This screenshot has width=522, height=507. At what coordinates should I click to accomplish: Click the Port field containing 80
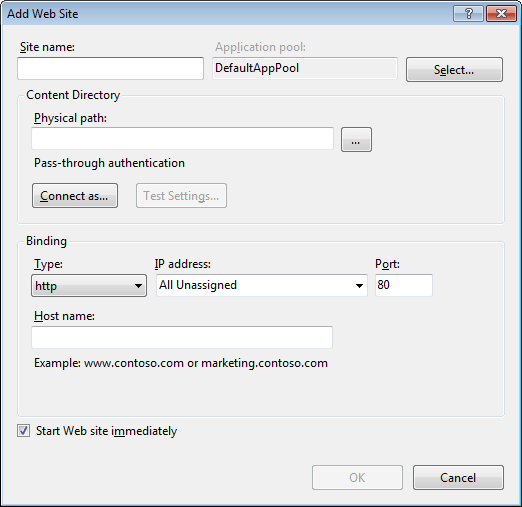[x=404, y=285]
